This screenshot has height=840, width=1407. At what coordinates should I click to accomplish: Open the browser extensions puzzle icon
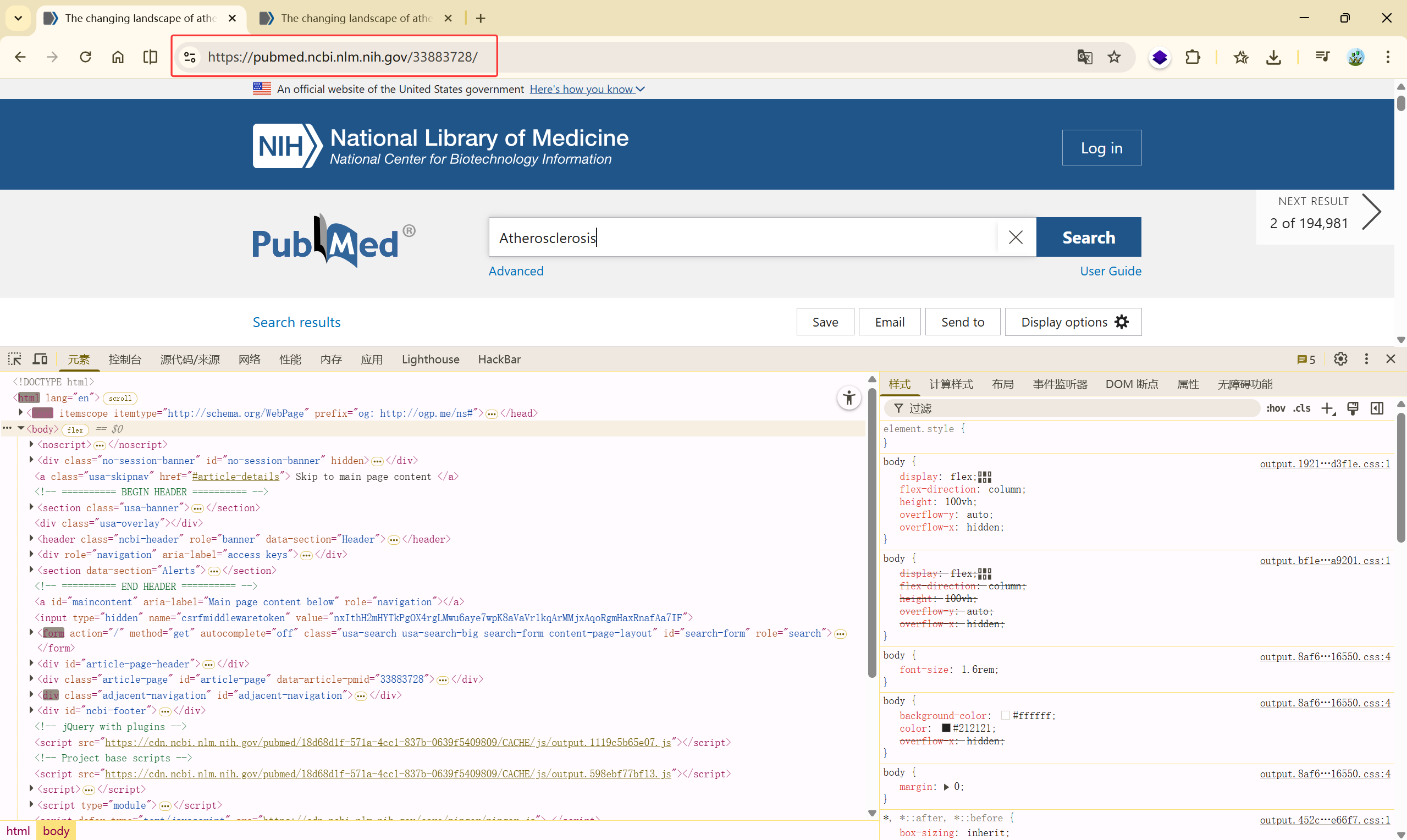tap(1193, 57)
